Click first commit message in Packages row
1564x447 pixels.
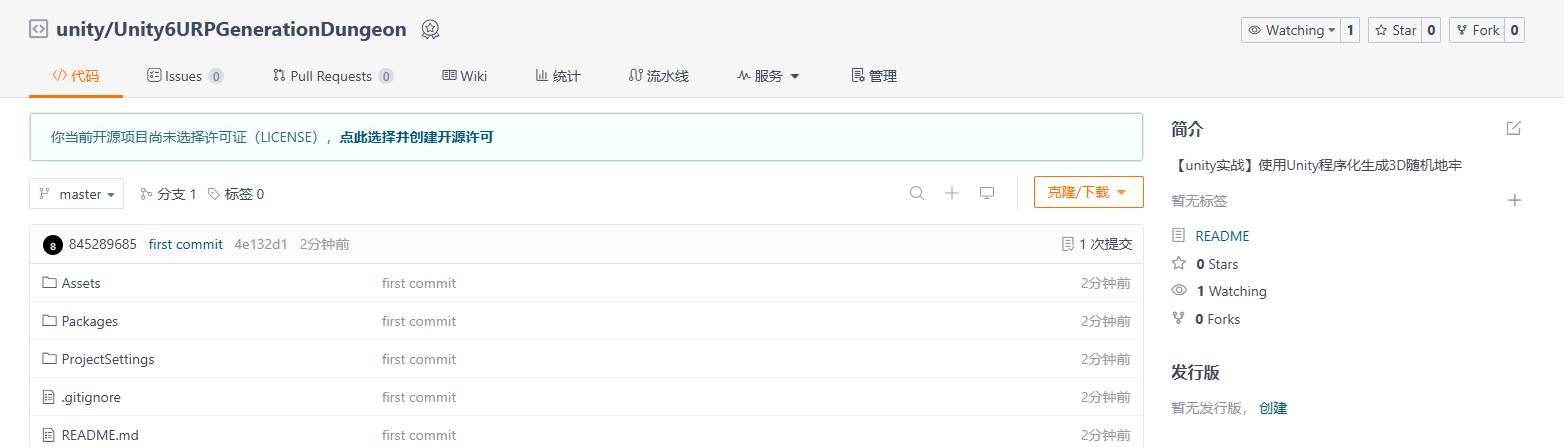point(419,321)
